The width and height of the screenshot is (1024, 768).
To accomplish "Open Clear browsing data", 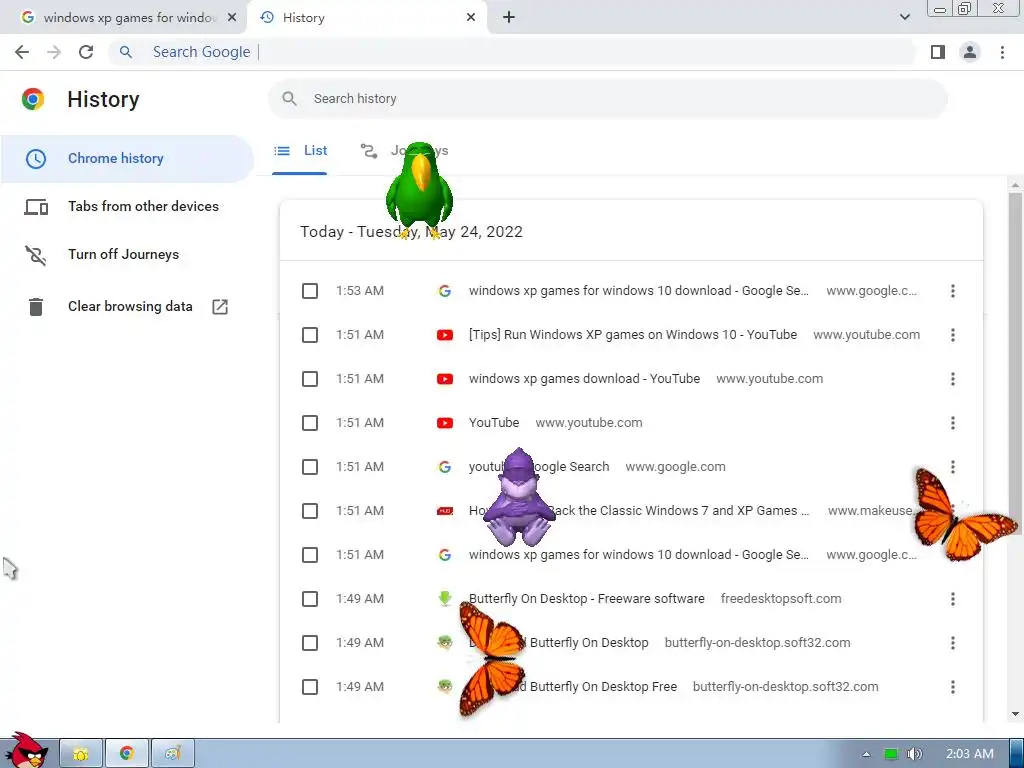I will tap(127, 306).
